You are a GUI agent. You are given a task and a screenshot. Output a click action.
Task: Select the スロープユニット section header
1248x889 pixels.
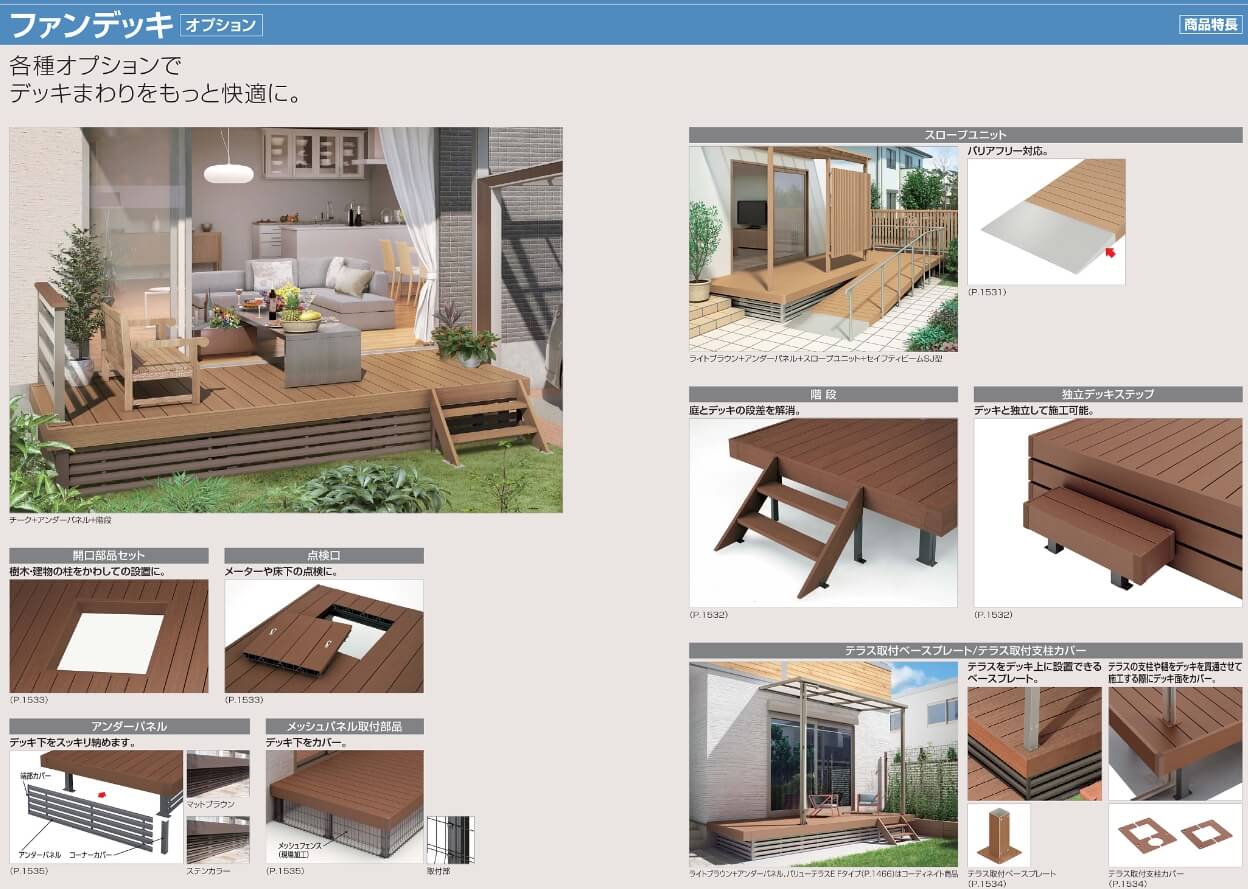[966, 135]
